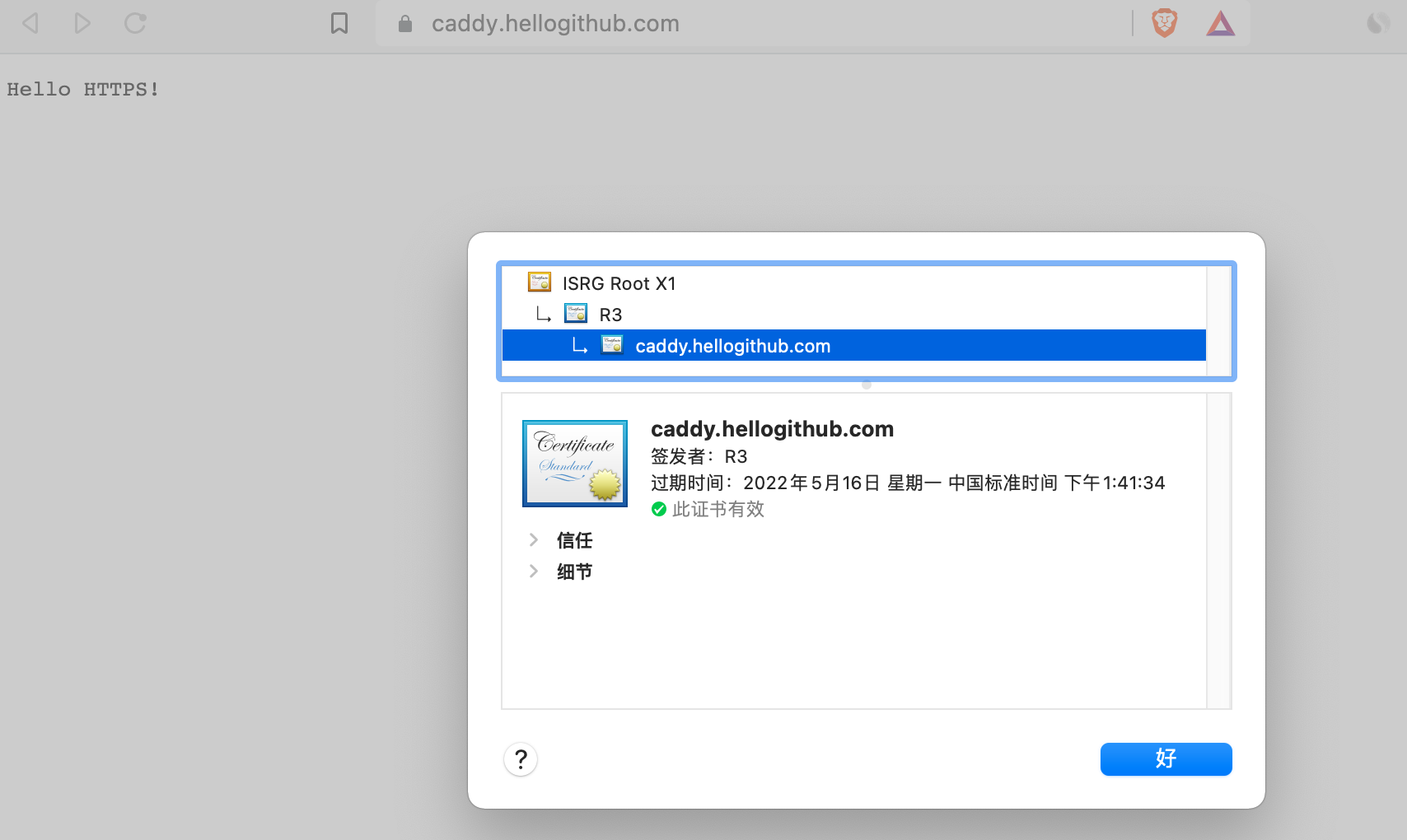Click the address bar URL text

click(x=555, y=24)
